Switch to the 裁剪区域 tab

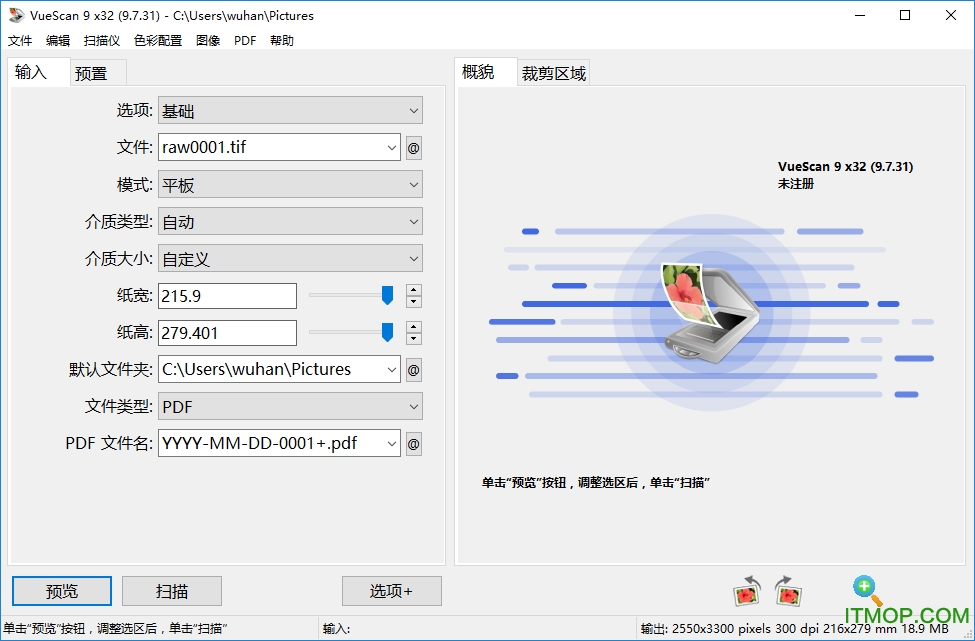coord(553,72)
